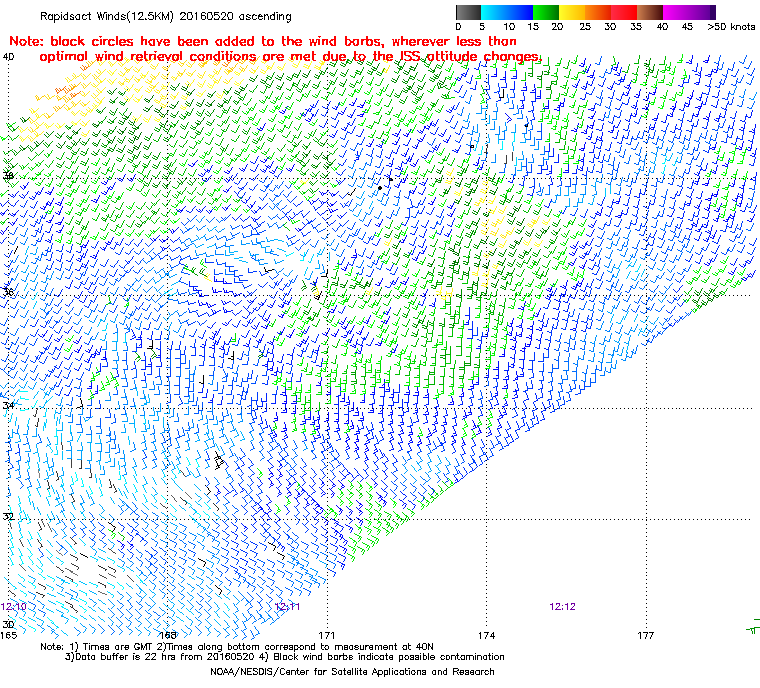Click the '45' label under the color bar
Image resolution: width=760 pixels, height=688 pixels.
tap(687, 27)
